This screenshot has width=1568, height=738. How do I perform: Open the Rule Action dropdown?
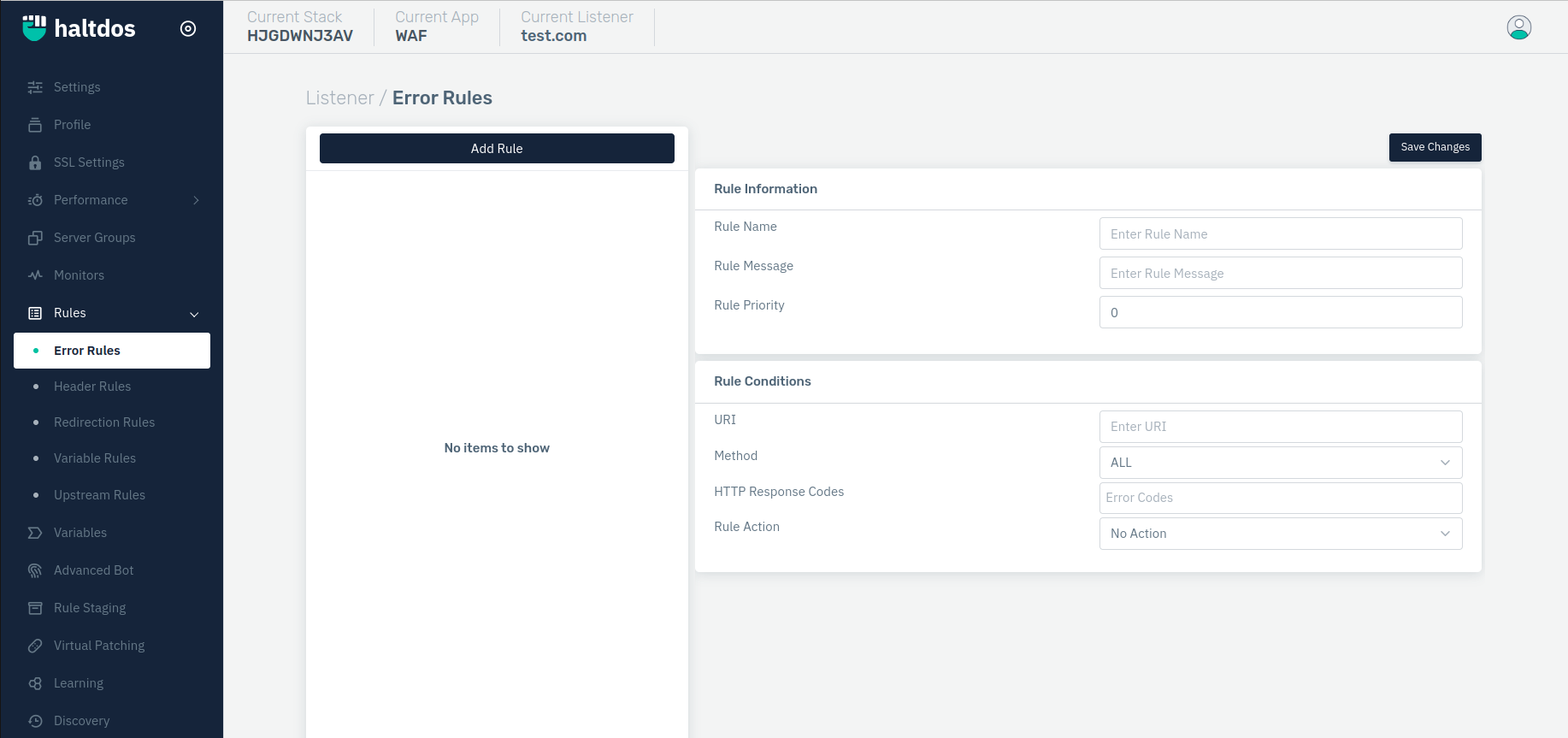click(x=1281, y=534)
